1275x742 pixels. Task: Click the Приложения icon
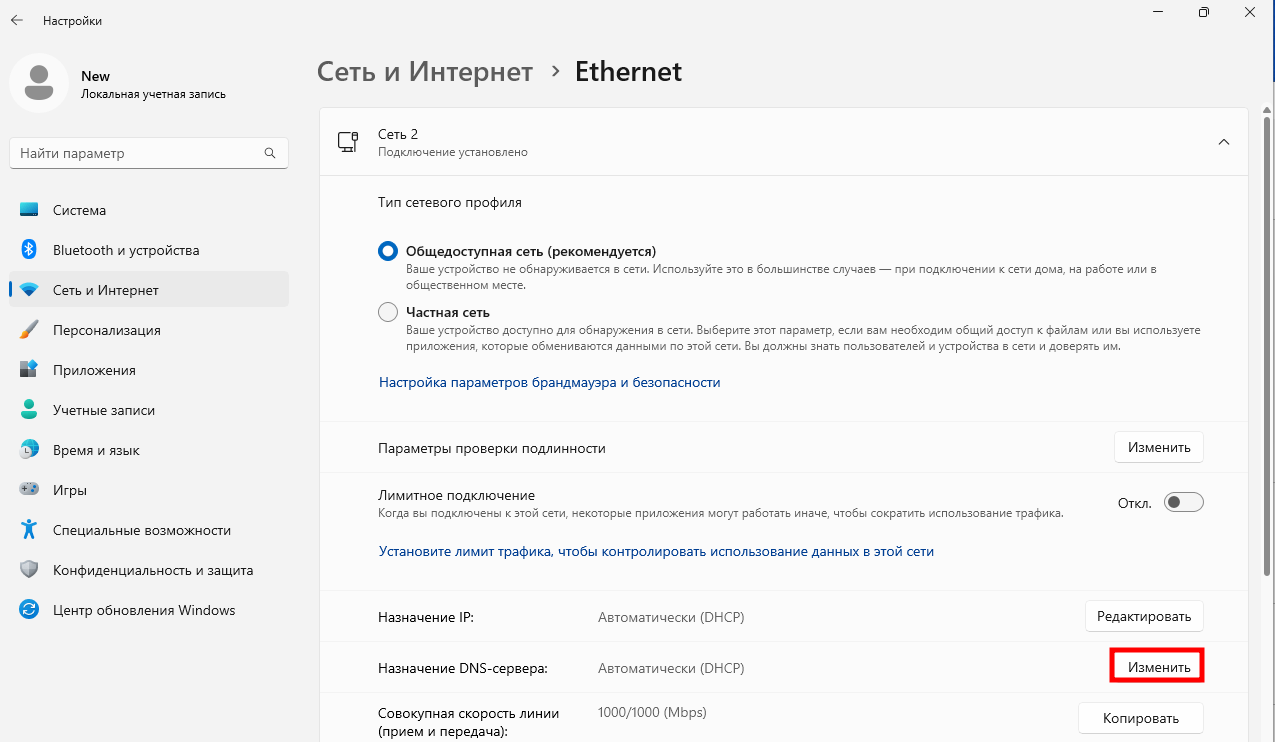point(29,370)
